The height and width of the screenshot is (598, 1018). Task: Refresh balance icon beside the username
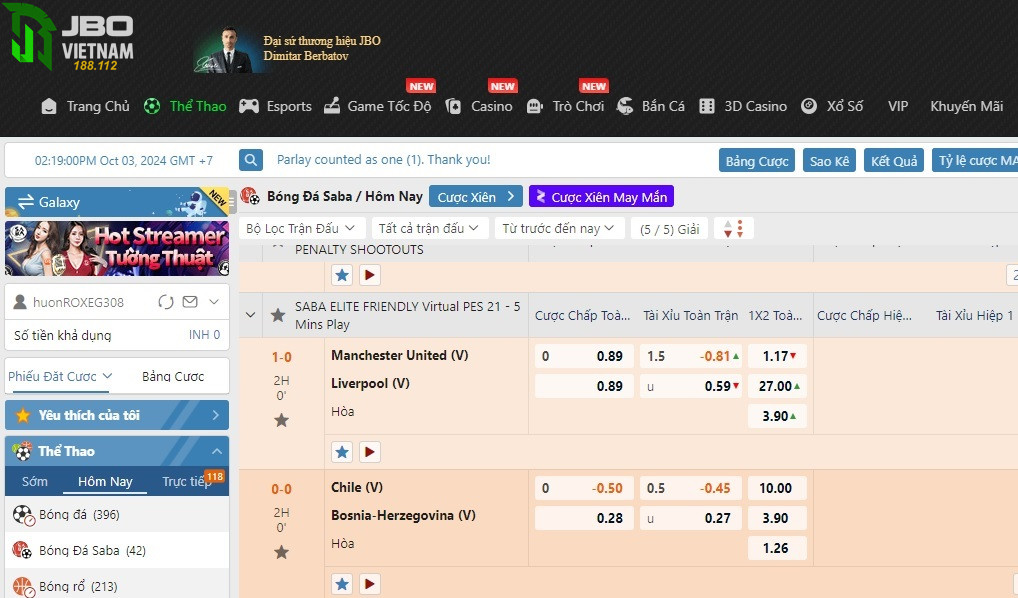[166, 302]
